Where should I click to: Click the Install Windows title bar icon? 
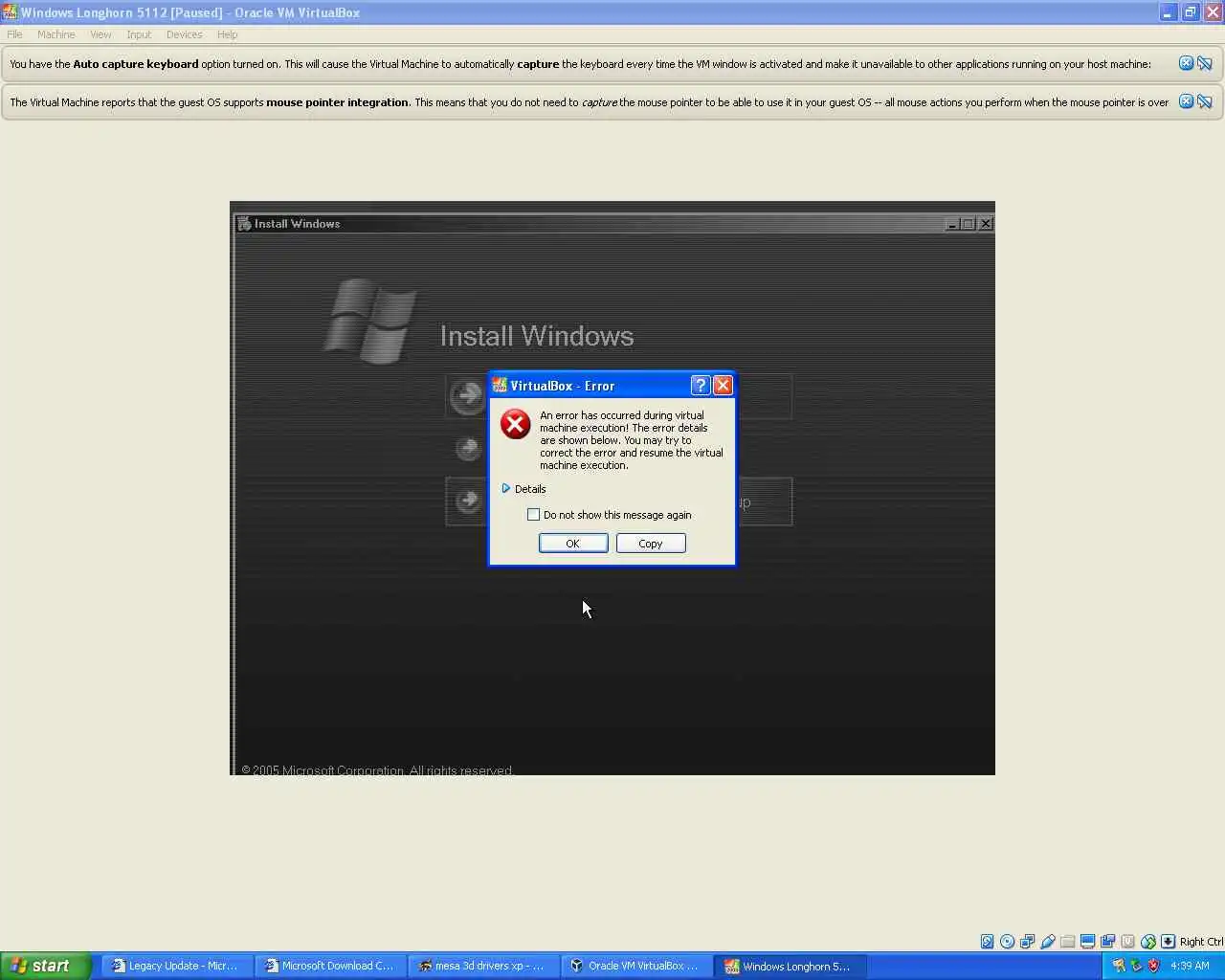[244, 223]
